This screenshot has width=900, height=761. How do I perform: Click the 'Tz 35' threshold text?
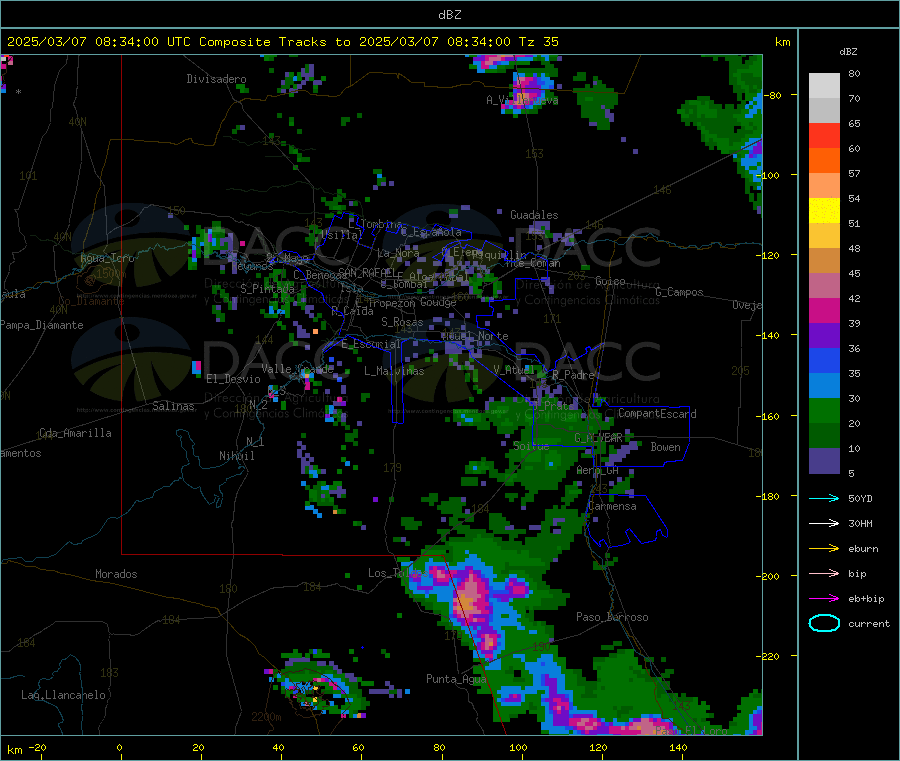point(539,42)
